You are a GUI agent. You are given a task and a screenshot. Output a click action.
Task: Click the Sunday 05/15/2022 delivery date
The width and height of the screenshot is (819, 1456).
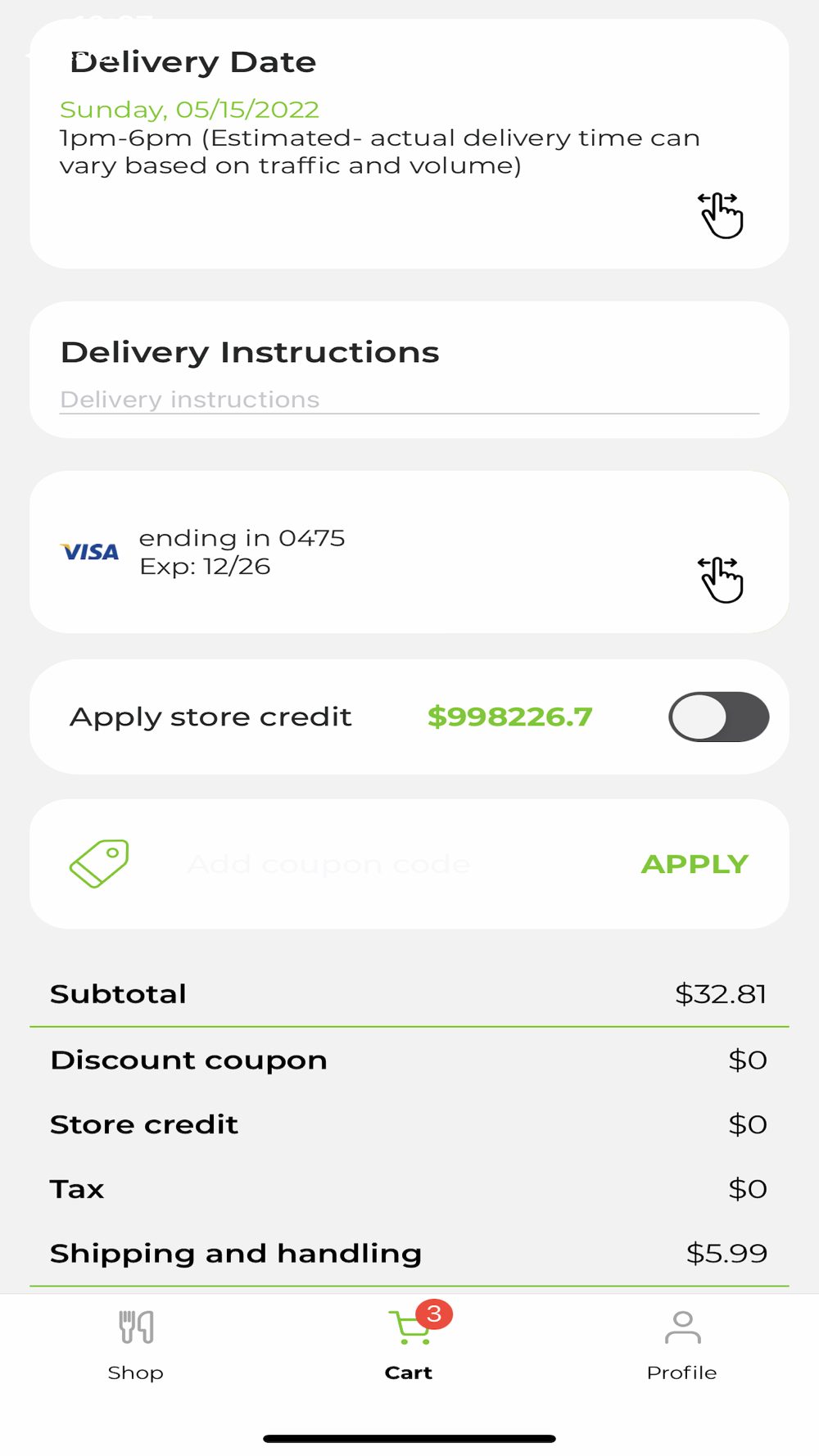[x=189, y=109]
